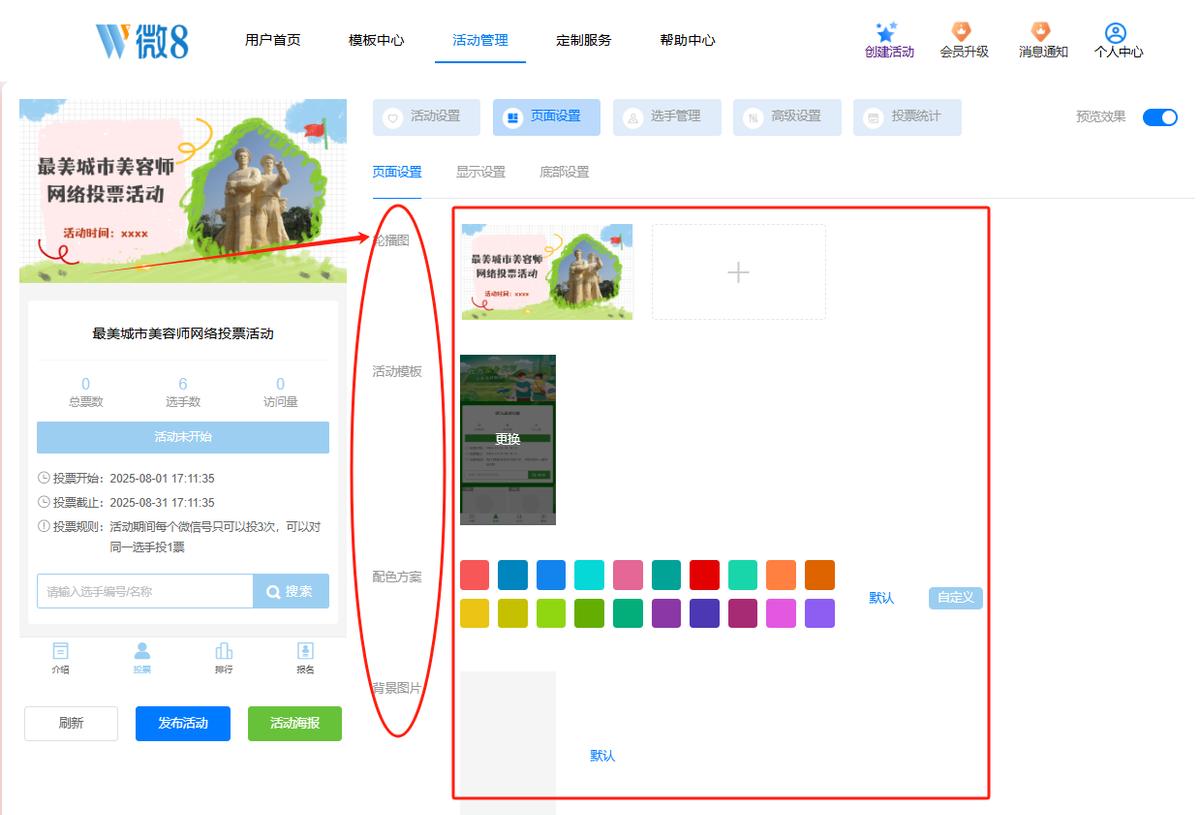Viewport: 1200px width, 815px height.
Task: Switch to the 选手管理 tab
Action: (667, 117)
